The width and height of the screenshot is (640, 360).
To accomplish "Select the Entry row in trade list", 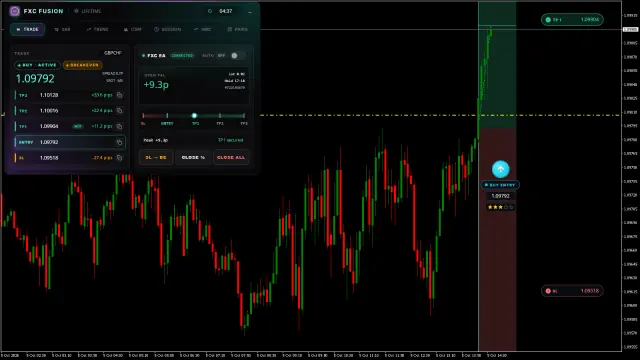I will point(70,142).
